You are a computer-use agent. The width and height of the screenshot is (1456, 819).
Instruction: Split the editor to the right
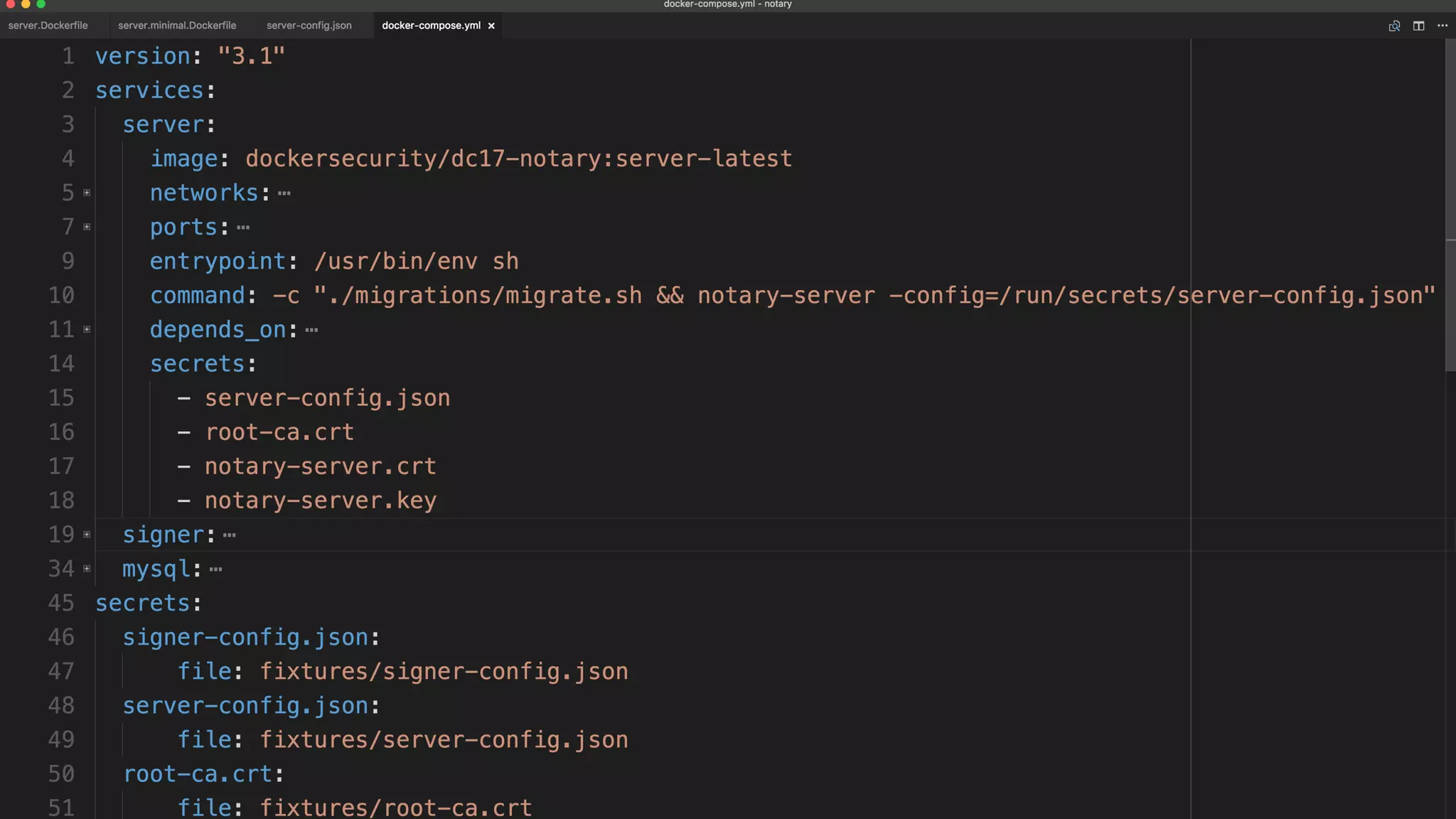[1418, 26]
